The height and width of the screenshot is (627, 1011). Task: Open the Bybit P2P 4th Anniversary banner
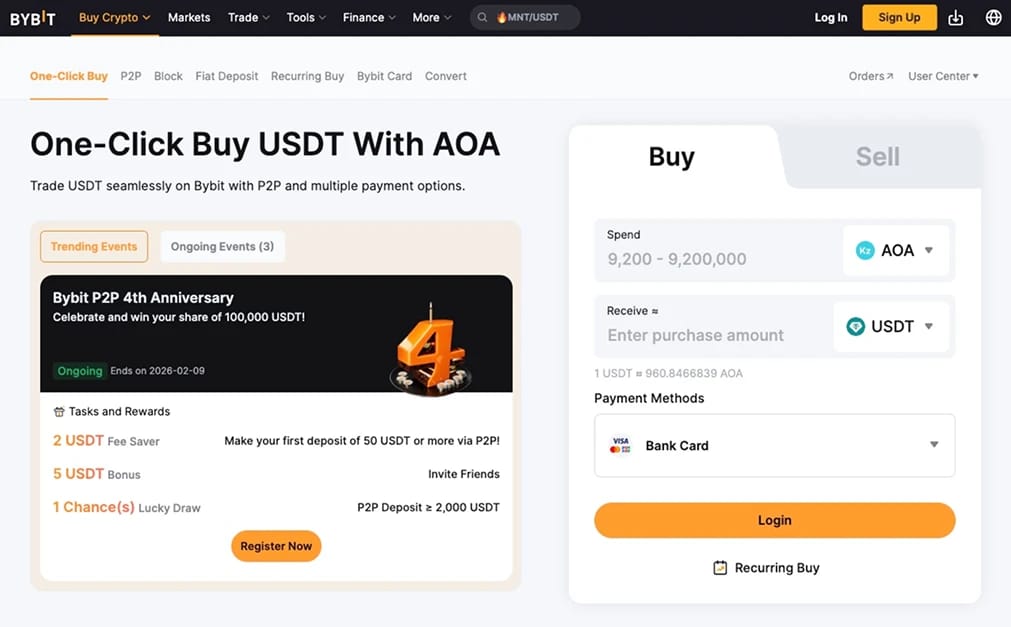tap(276, 333)
